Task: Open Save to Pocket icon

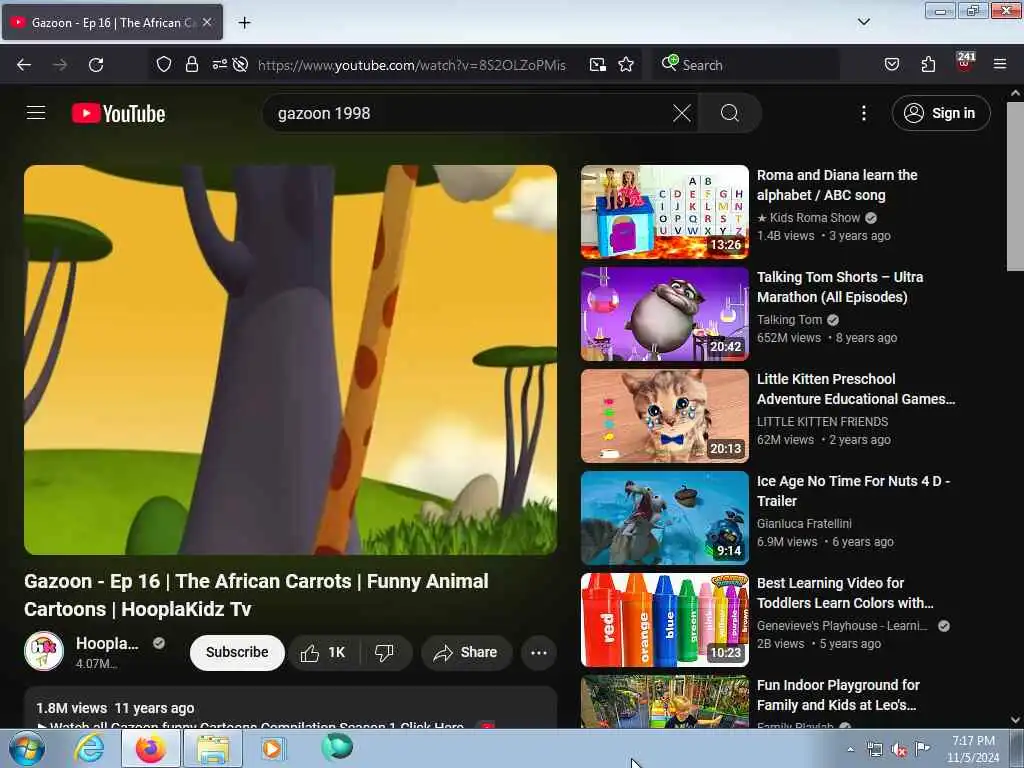Action: (891, 64)
